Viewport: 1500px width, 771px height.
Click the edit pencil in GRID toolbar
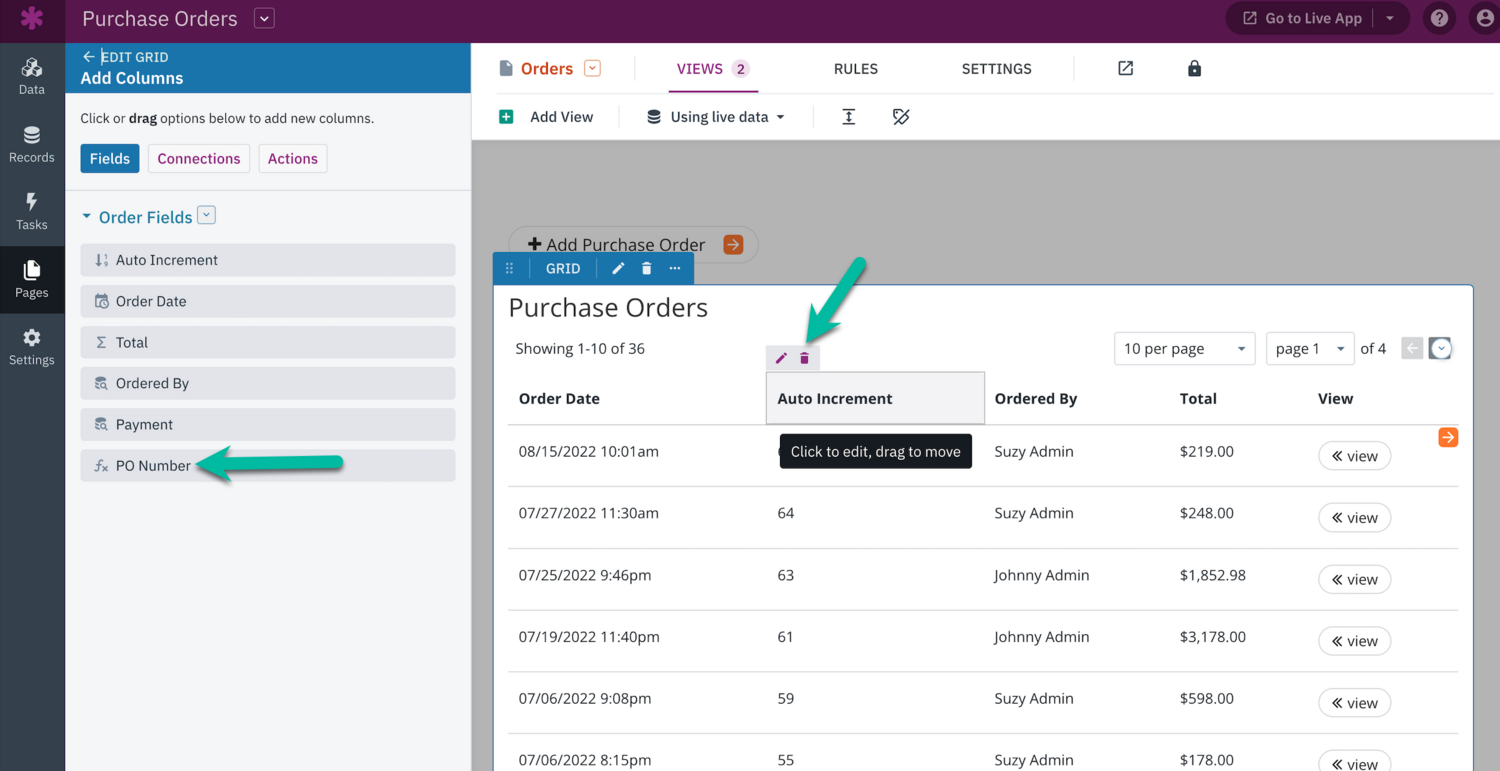pyautogui.click(x=618, y=268)
